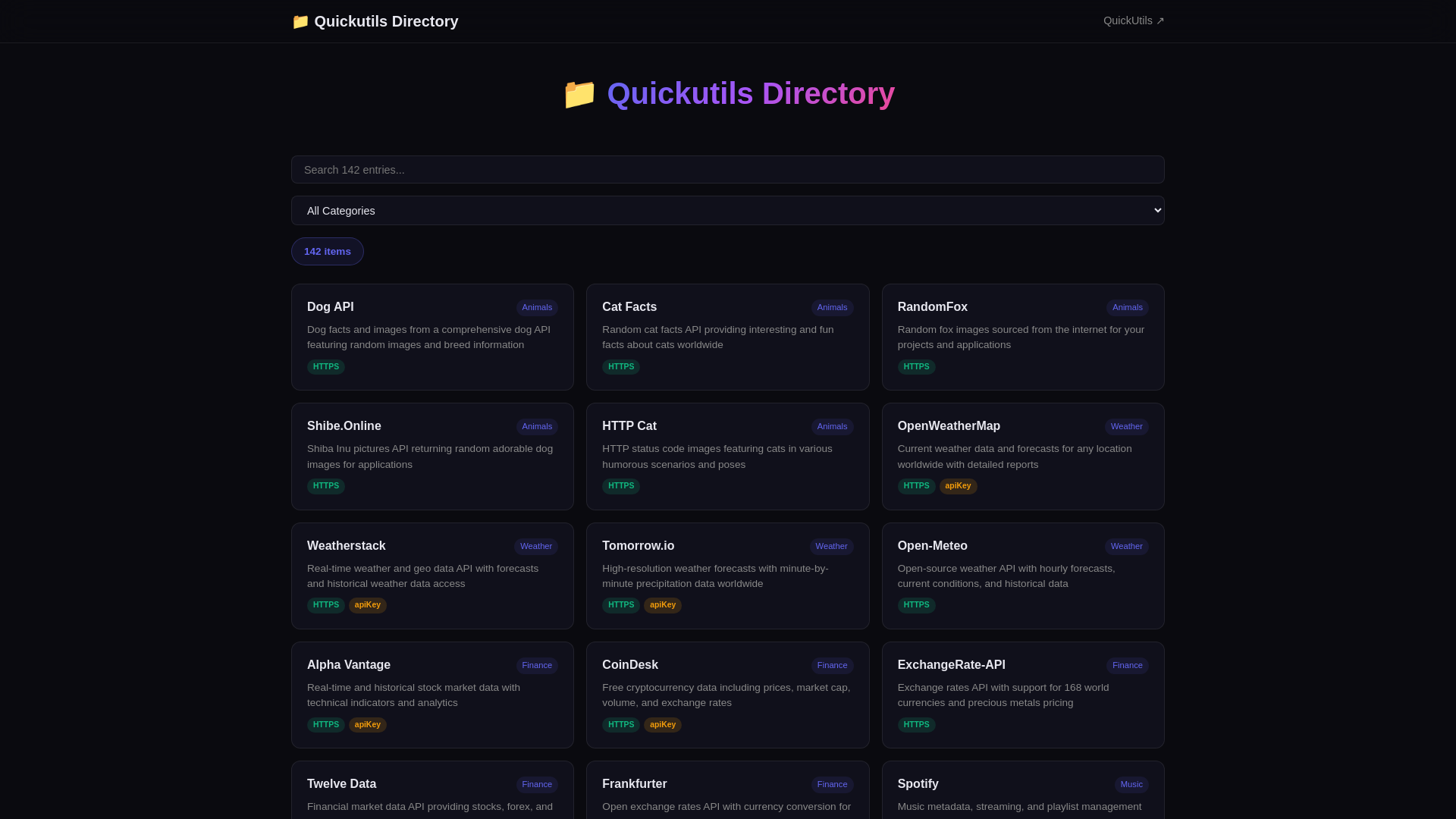Click the Animals tag on HTTP Cat

pos(833,427)
